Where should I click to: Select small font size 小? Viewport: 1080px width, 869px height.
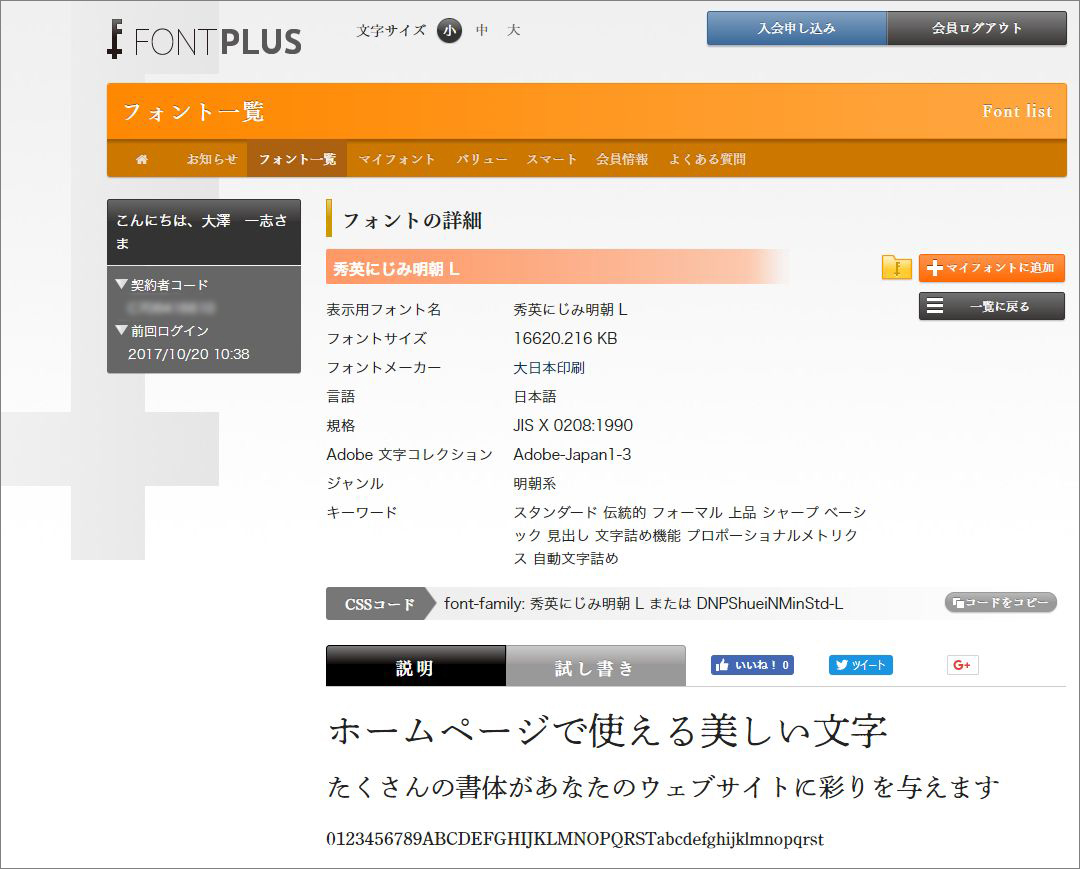click(x=449, y=30)
